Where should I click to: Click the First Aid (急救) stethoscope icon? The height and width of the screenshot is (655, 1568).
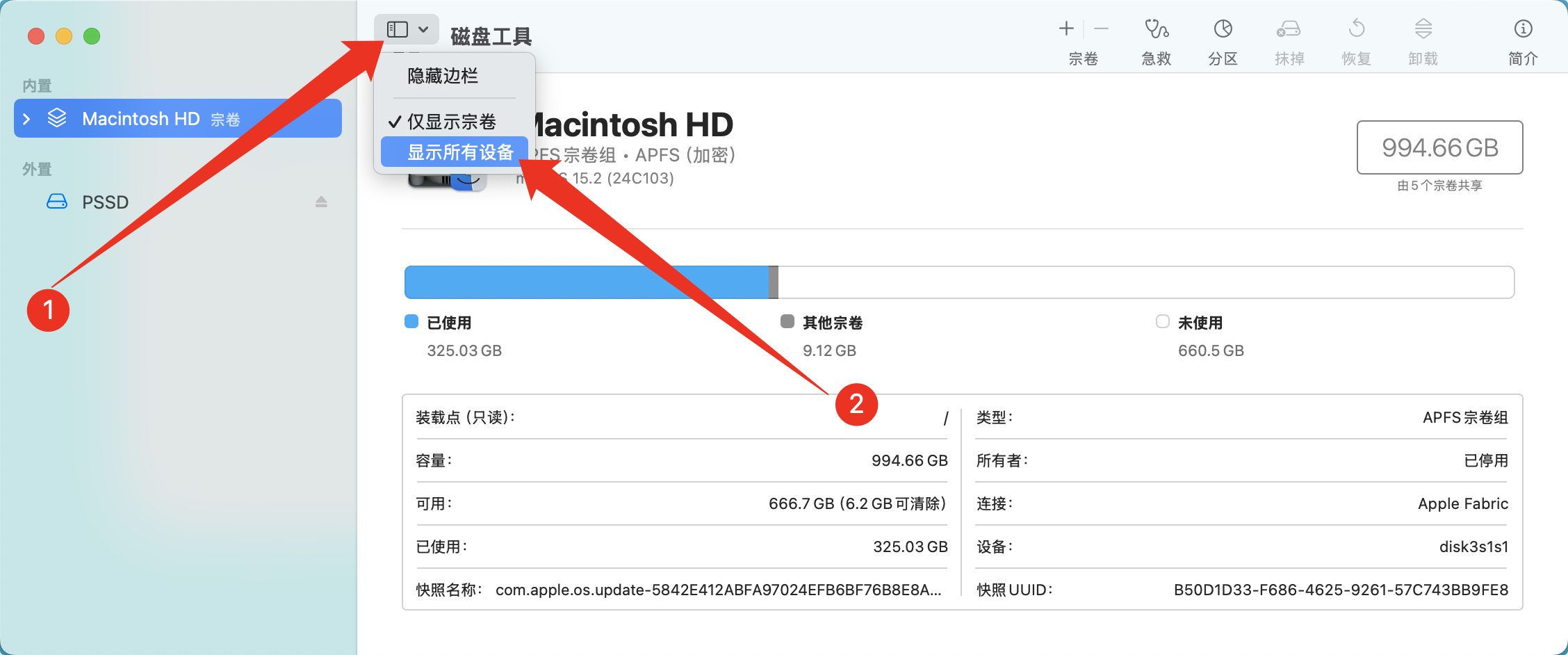click(1156, 29)
